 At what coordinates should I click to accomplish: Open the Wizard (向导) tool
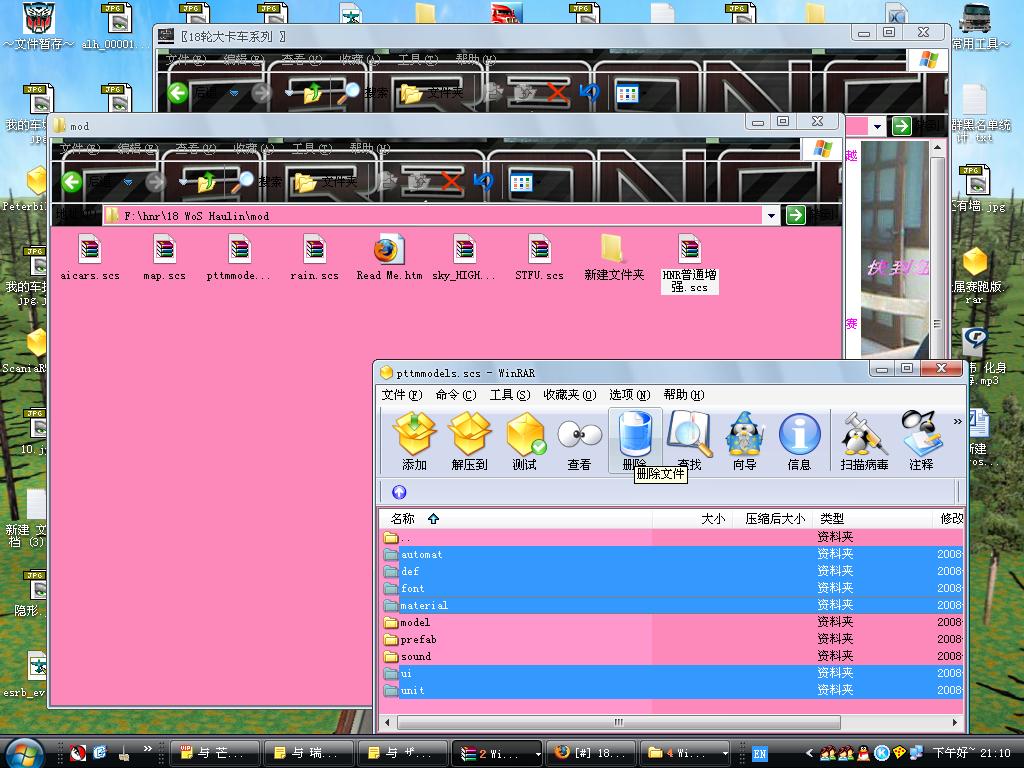coord(744,440)
